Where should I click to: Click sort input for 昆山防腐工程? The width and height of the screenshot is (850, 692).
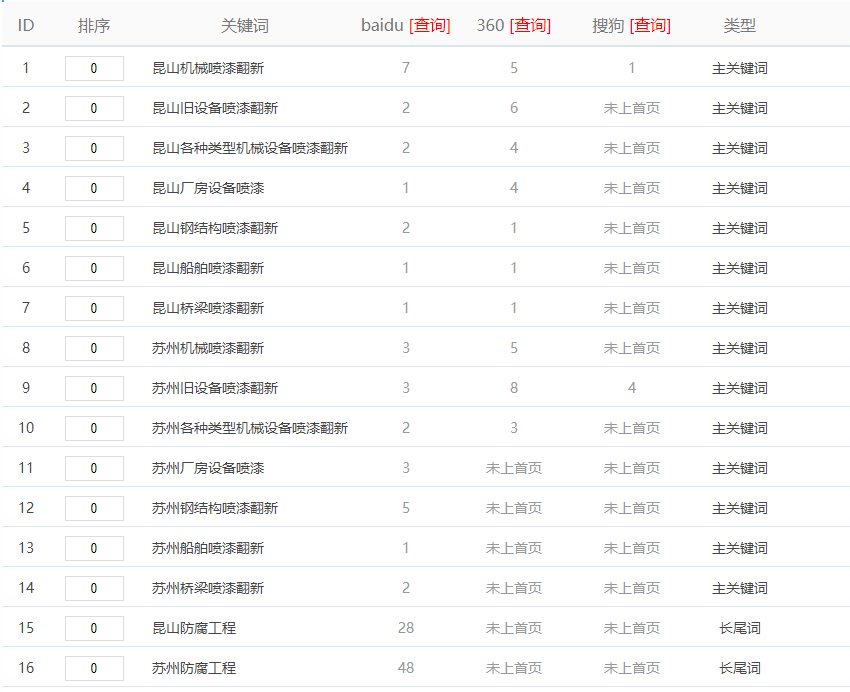(94, 628)
